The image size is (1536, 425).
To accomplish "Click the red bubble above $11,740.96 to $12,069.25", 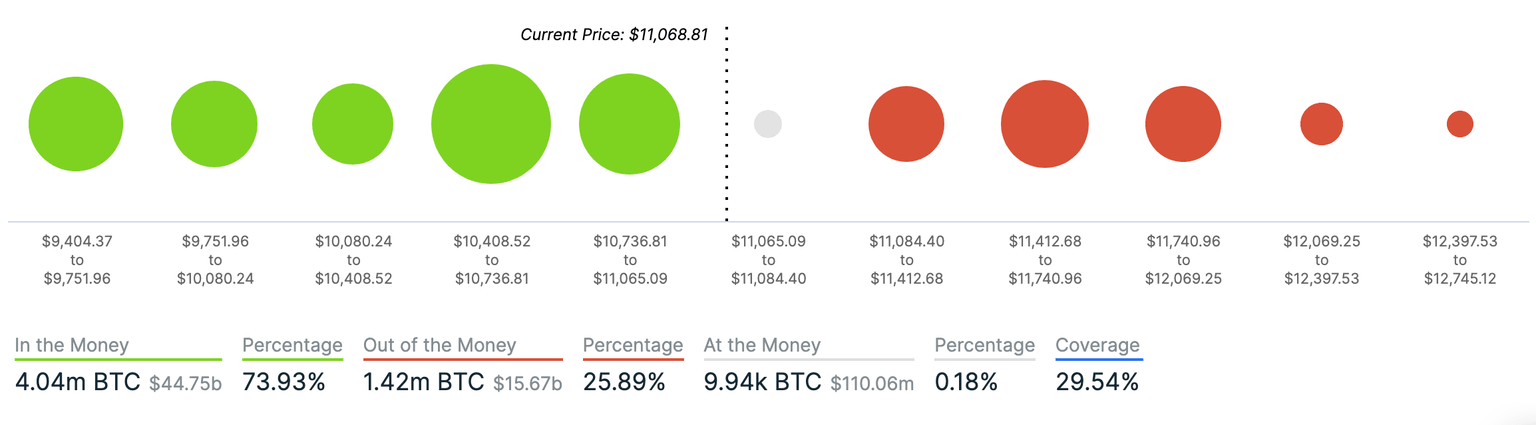I will (1183, 124).
